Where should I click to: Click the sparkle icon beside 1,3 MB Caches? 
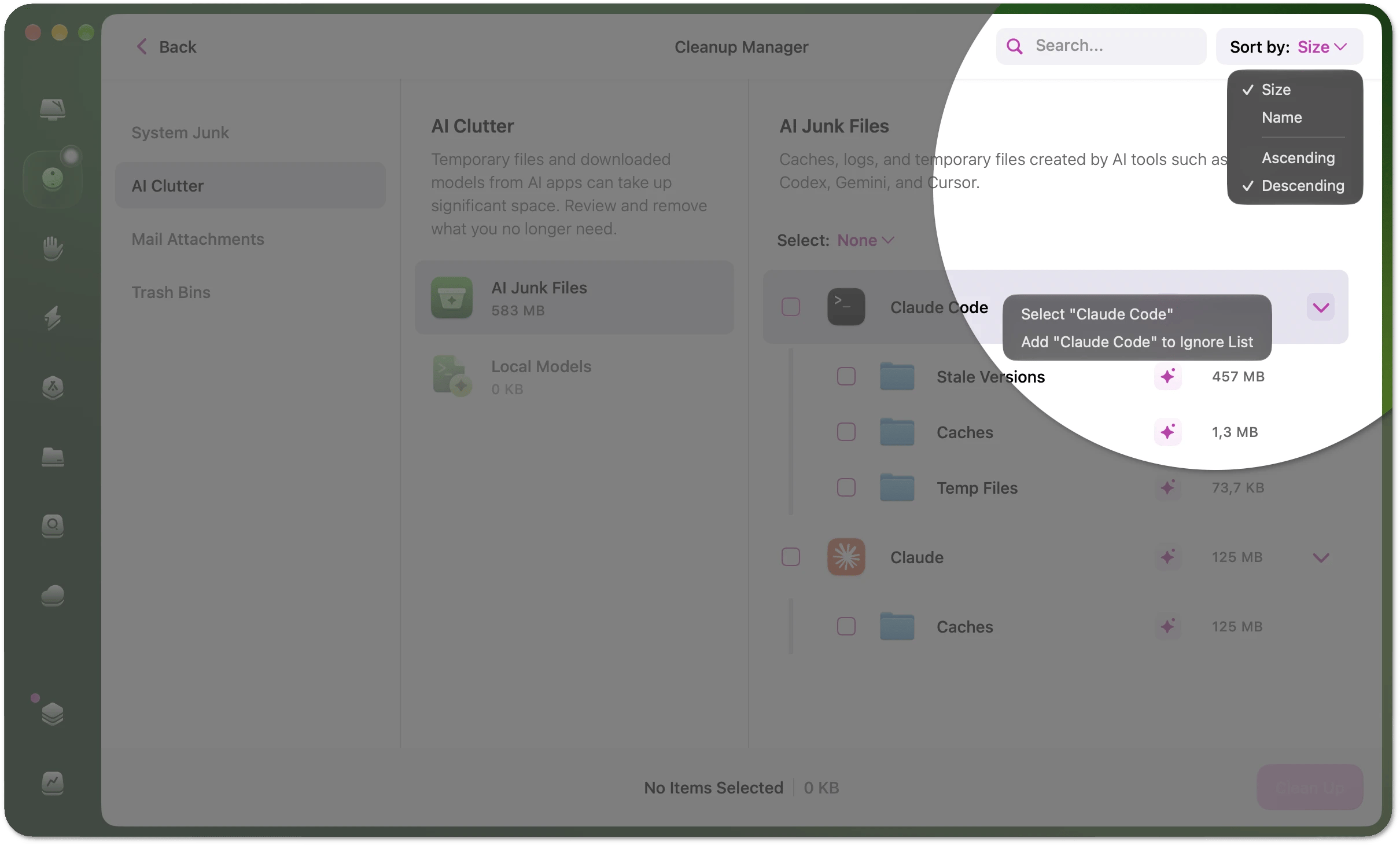pyautogui.click(x=1168, y=432)
